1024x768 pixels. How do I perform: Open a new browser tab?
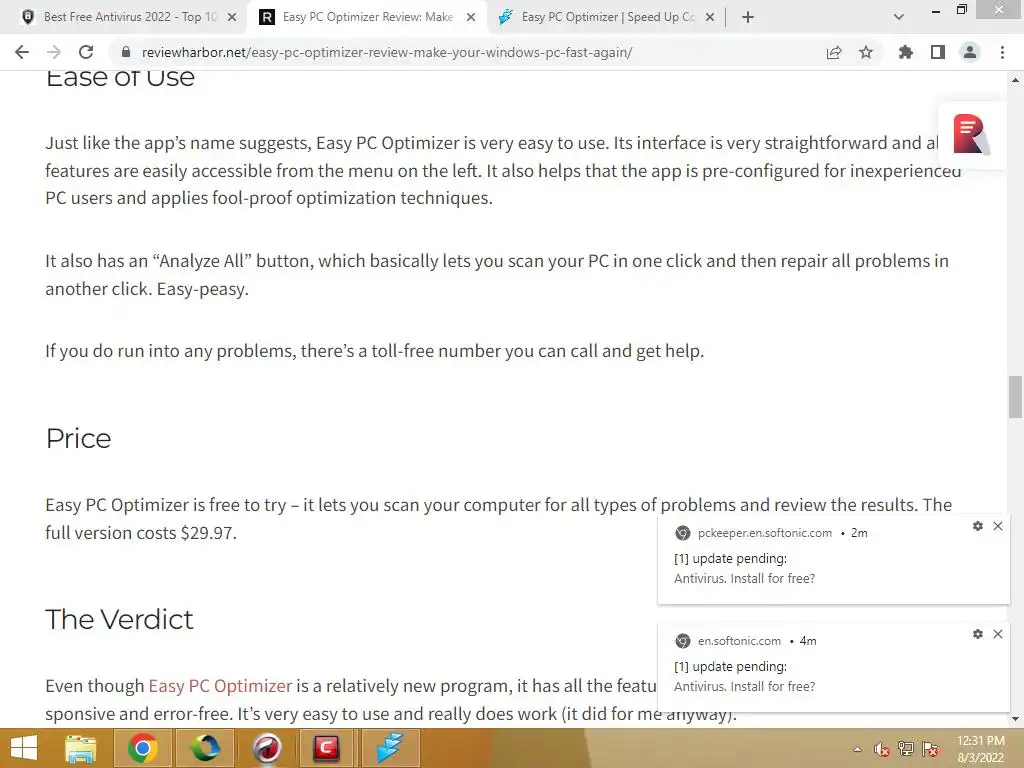(x=748, y=17)
